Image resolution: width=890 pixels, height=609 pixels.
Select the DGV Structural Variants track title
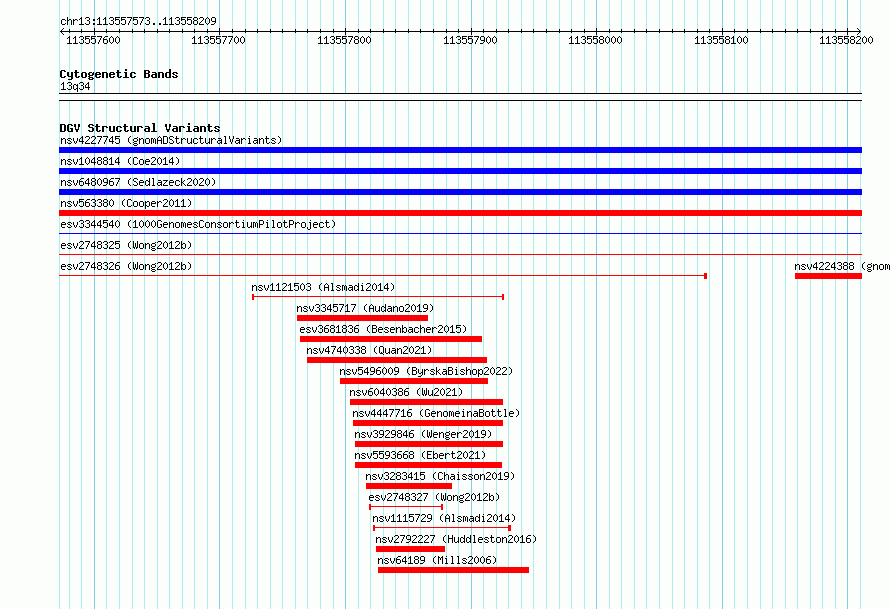click(x=140, y=128)
